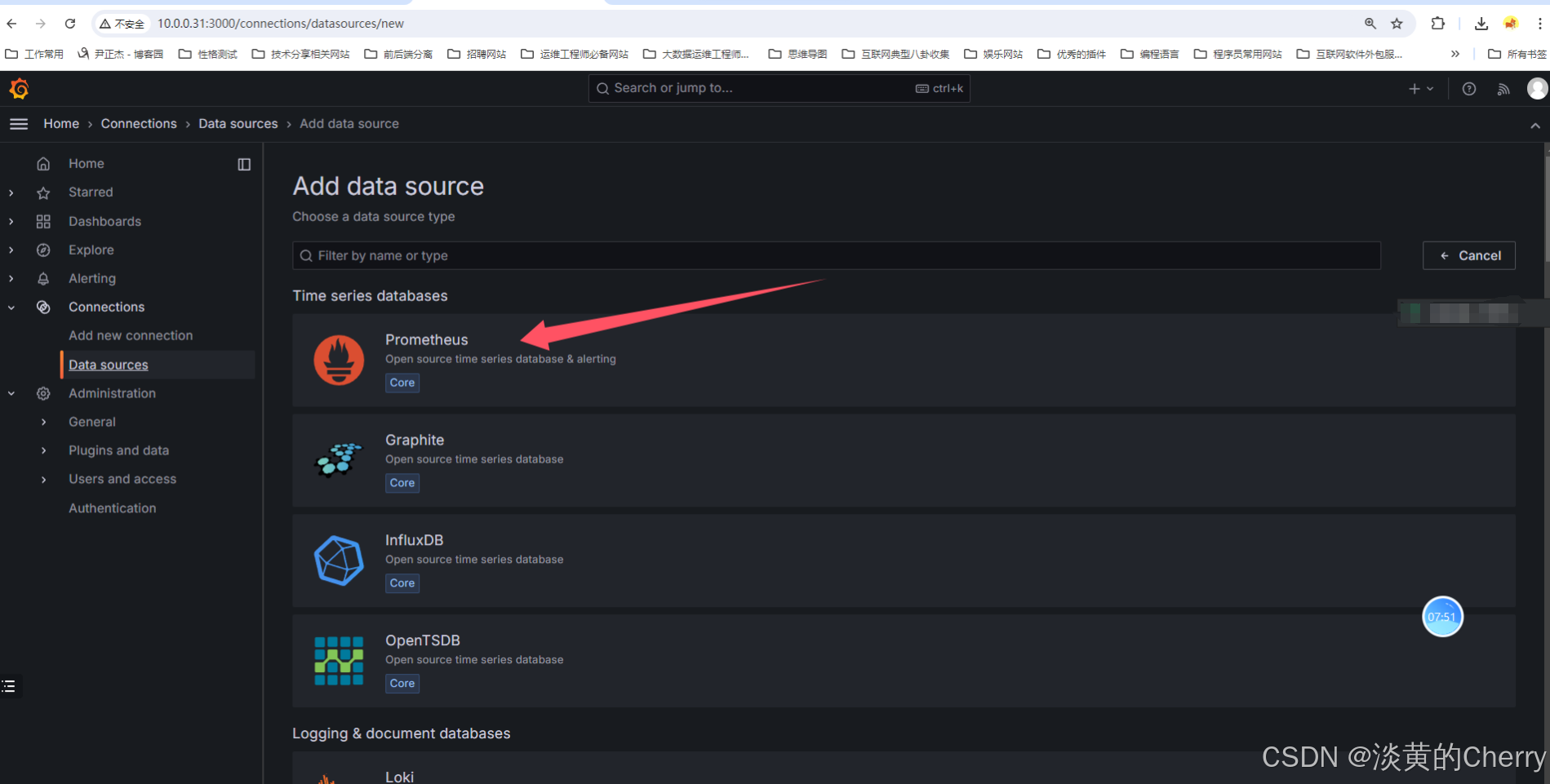Click the Administration gear icon
The image size is (1550, 784).
(43, 393)
